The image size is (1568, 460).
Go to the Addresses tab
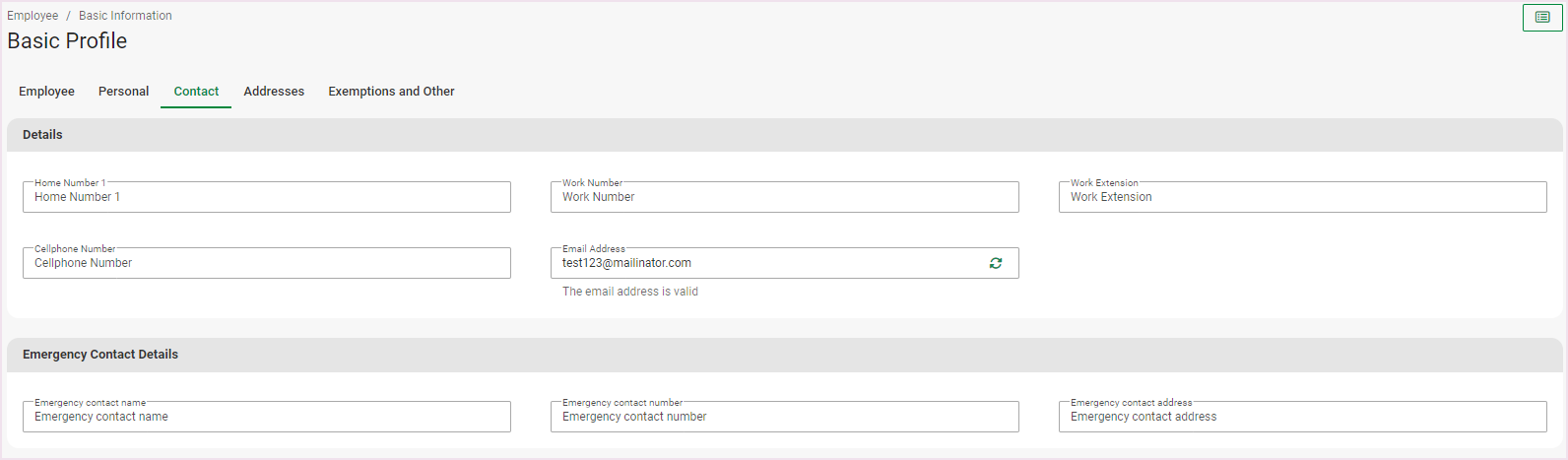tap(274, 92)
